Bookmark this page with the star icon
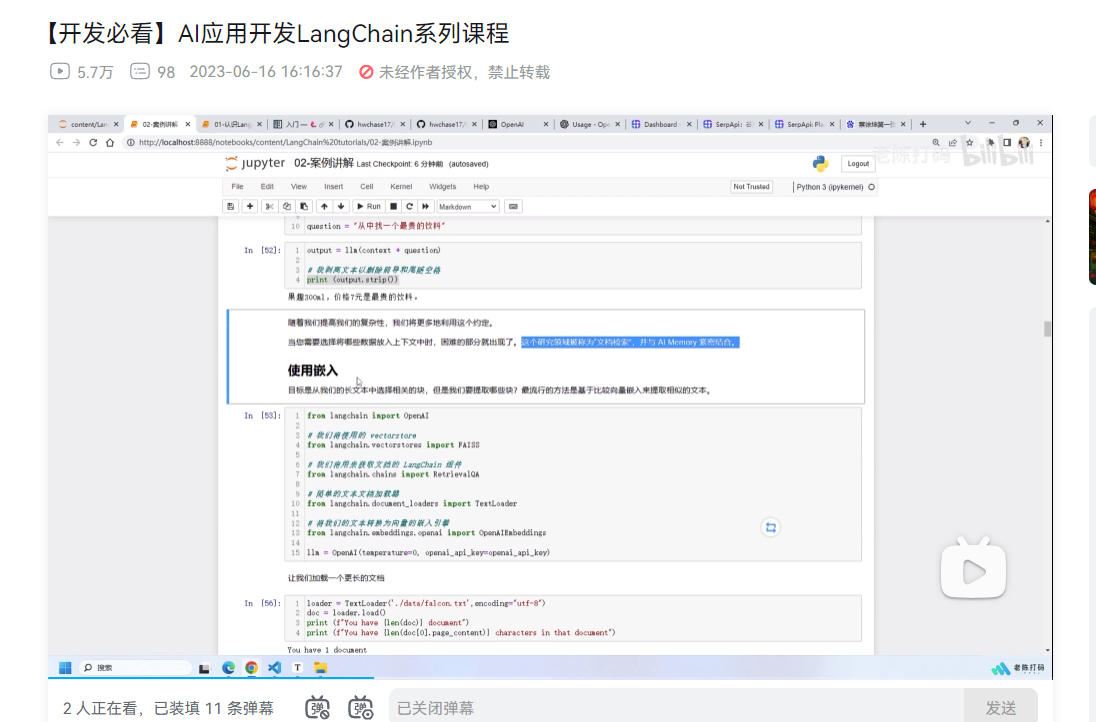1096x722 pixels. [969, 143]
